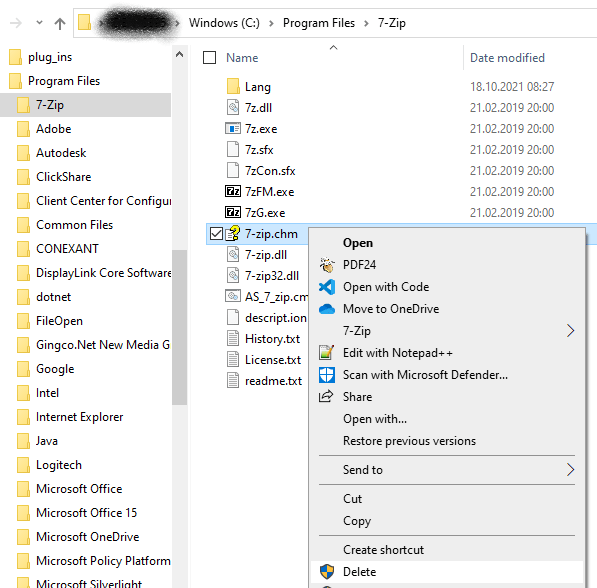Click the 7-zip32.dll file icon
Viewport: 597px width, 588px height.
233,275
